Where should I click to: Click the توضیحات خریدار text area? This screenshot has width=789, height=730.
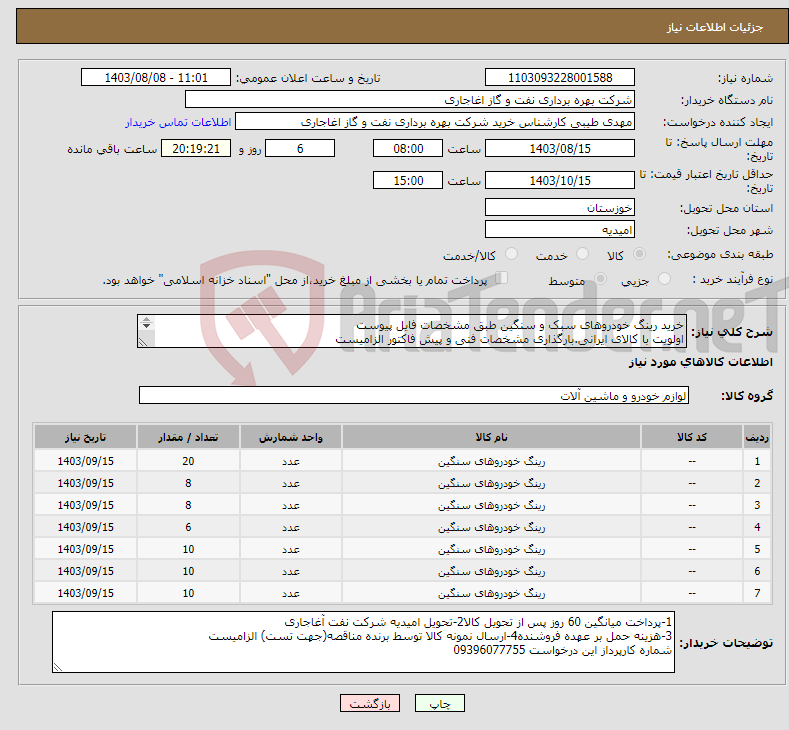click(x=363, y=642)
